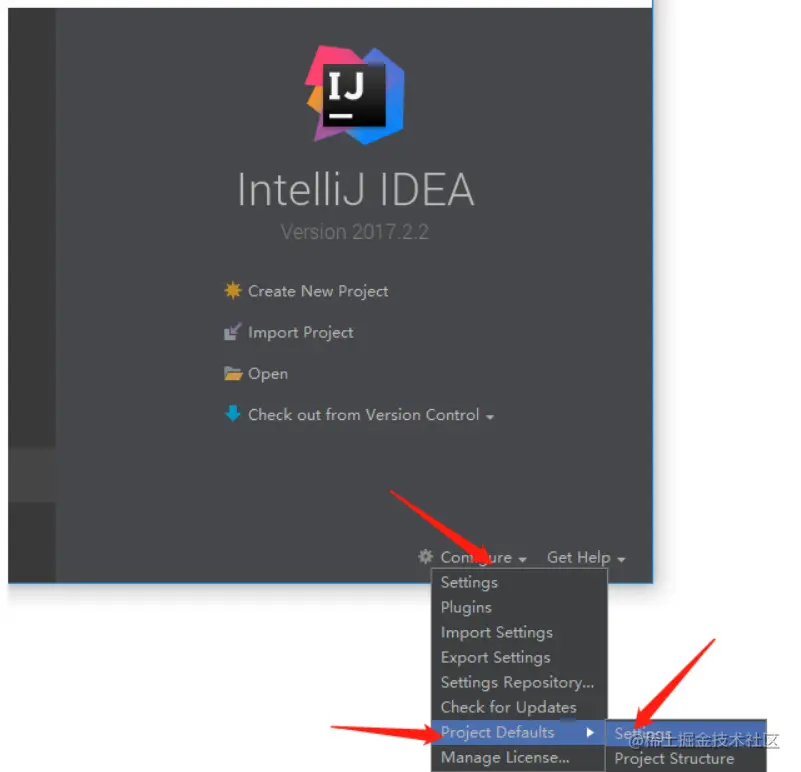
Task: Click the IntelliJ IDEA logo
Action: 355,95
